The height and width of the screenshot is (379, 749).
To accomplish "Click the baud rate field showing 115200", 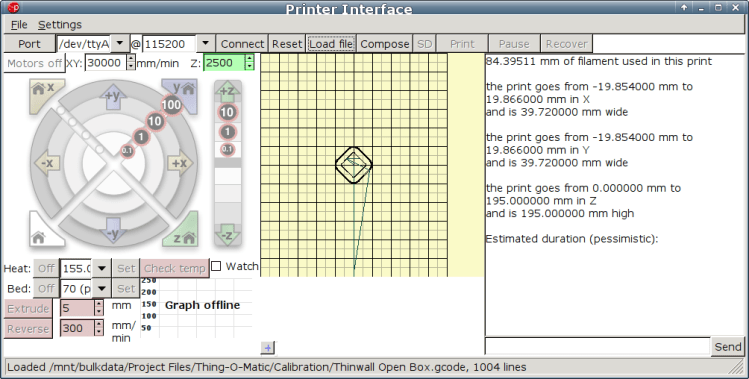I will [170, 44].
